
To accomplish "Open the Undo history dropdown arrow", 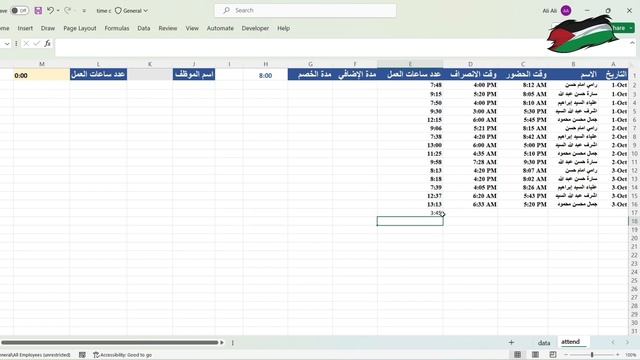I will tap(58, 11).
